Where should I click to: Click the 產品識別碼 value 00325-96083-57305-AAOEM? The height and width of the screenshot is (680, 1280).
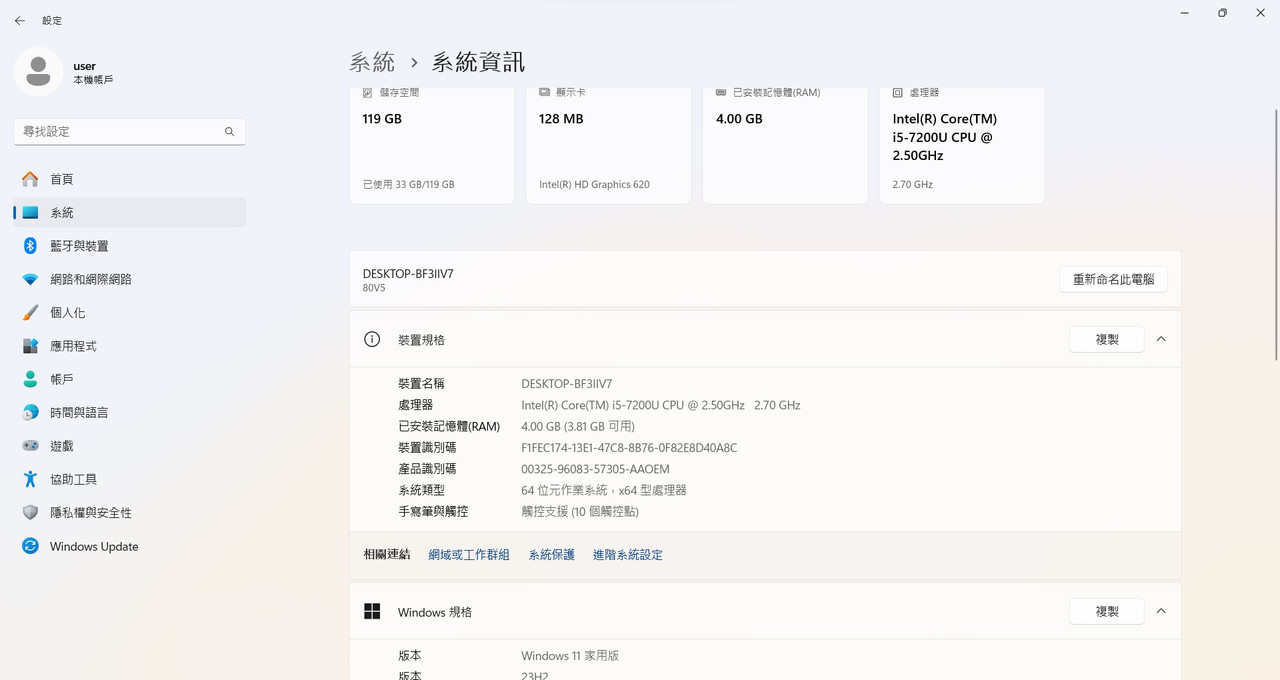point(595,469)
